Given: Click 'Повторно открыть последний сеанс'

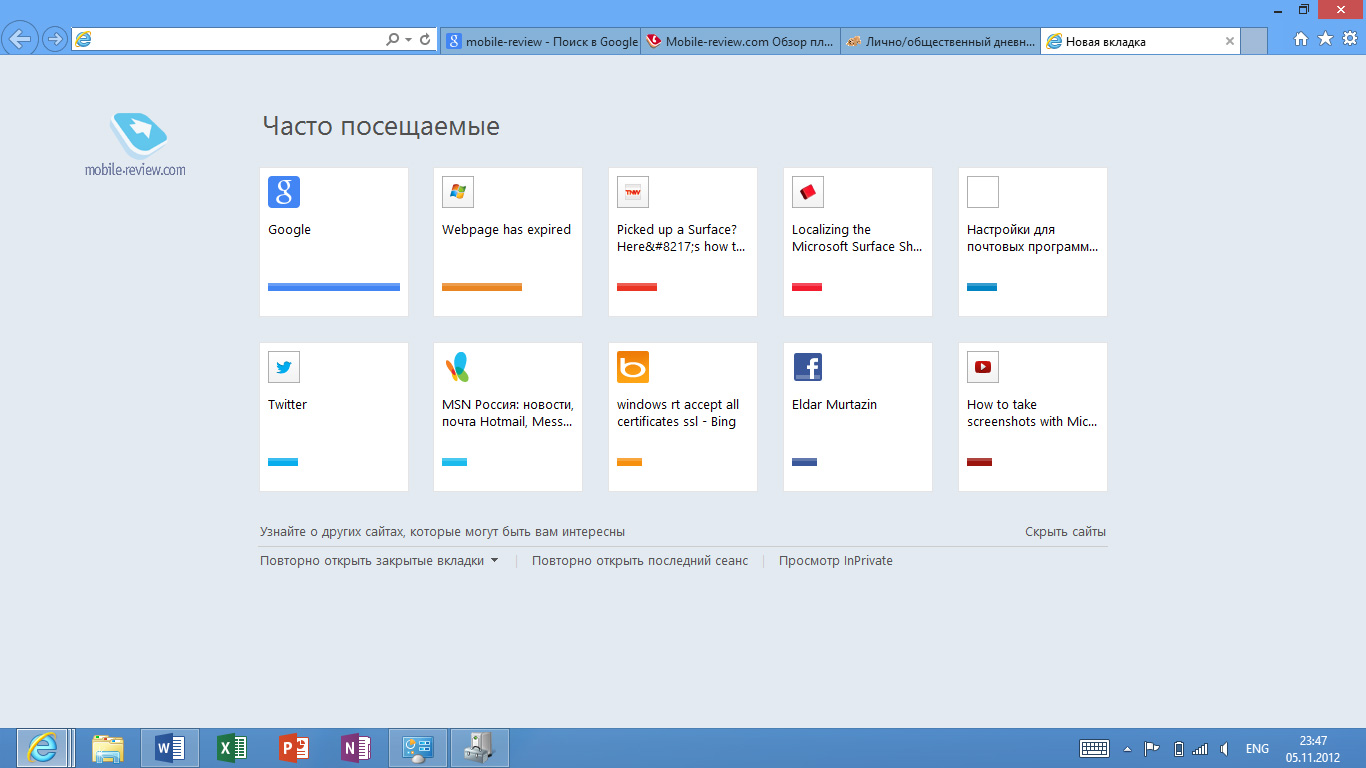Looking at the screenshot, I should [640, 561].
